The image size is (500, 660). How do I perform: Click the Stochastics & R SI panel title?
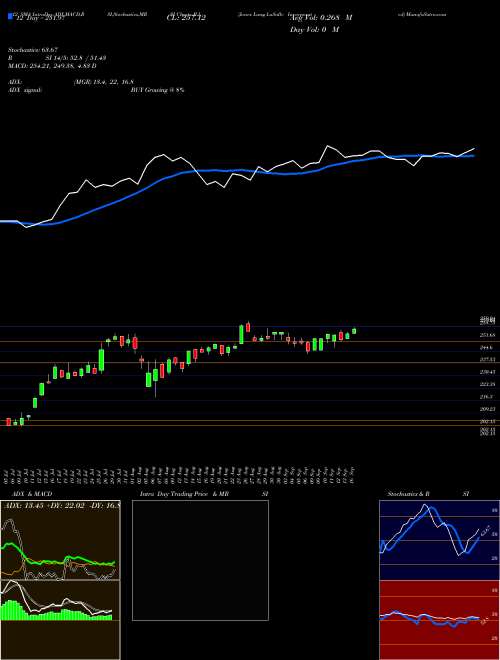pos(428,494)
